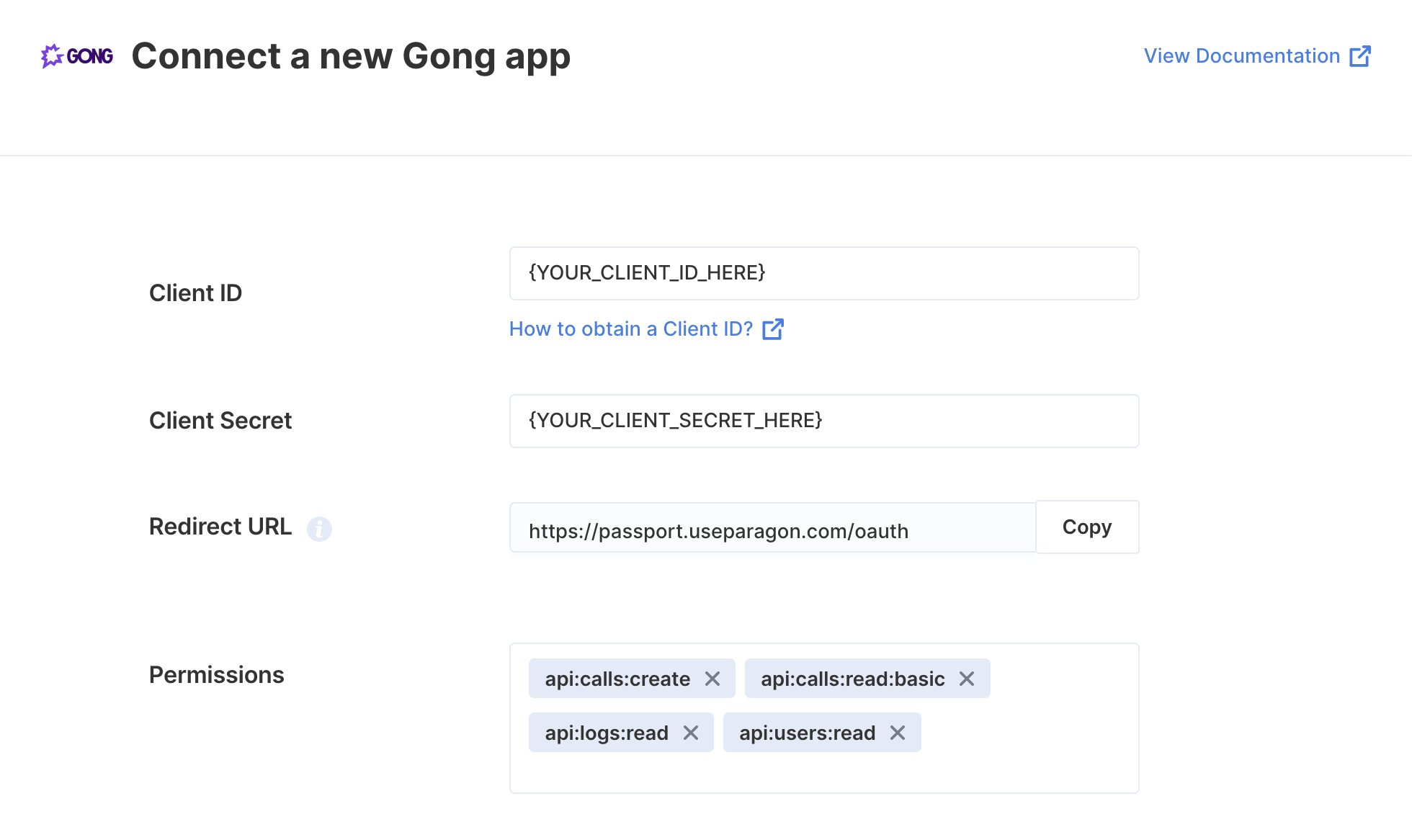Click the Connect a new Gong app heading

[351, 56]
